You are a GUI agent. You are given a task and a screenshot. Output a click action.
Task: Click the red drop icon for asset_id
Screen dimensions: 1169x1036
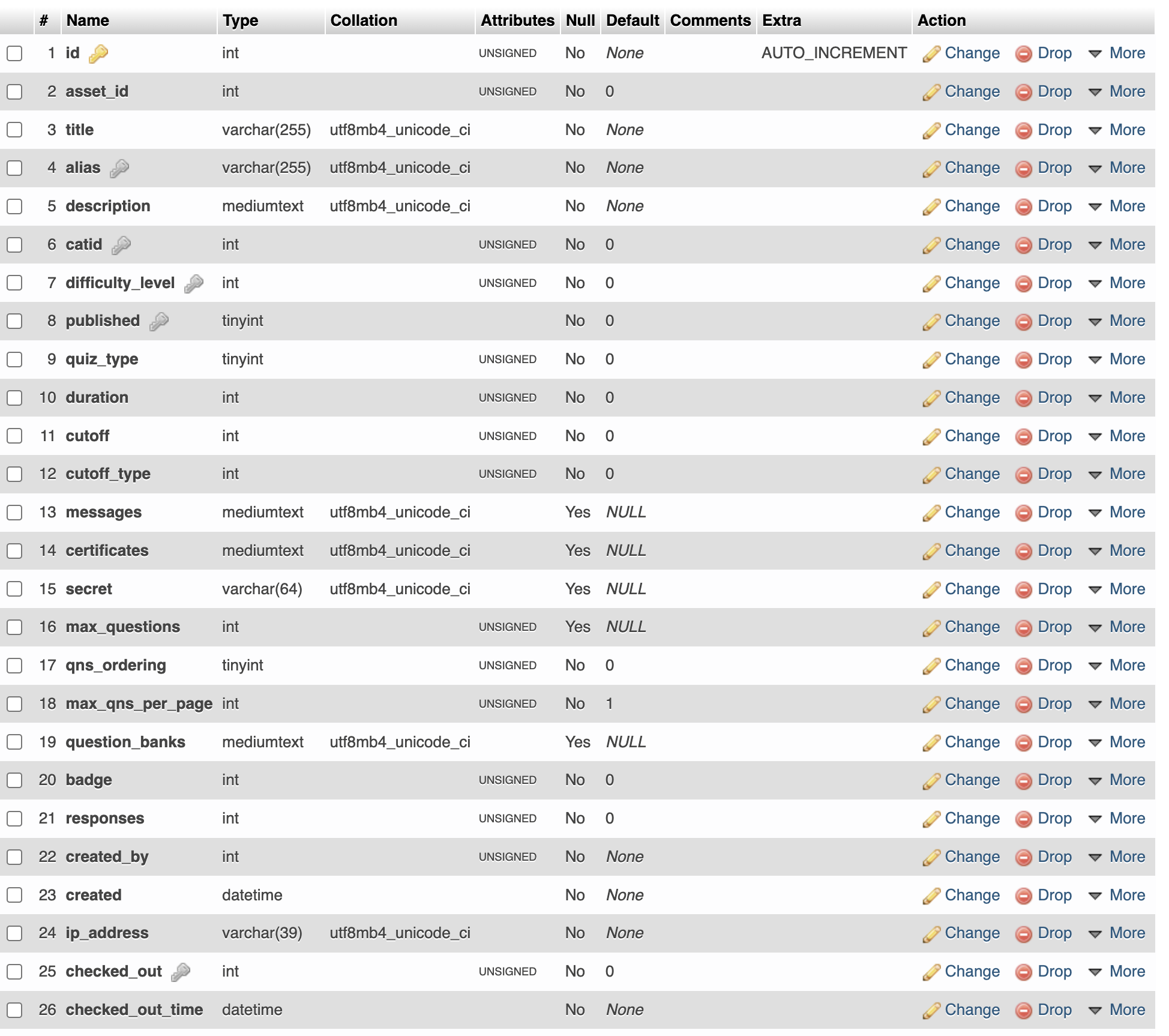(1023, 92)
